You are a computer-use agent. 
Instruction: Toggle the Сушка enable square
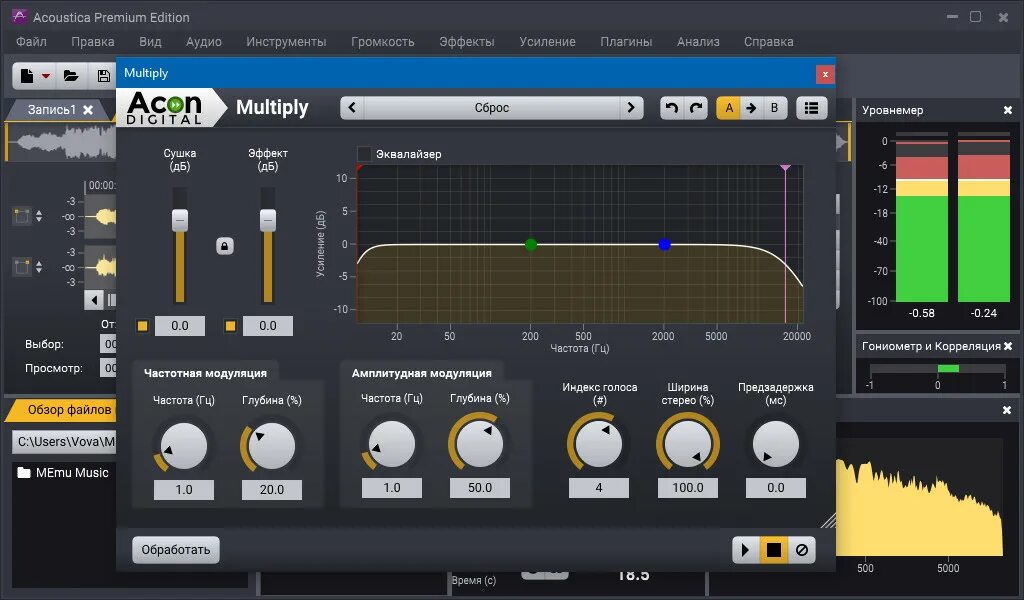click(142, 326)
